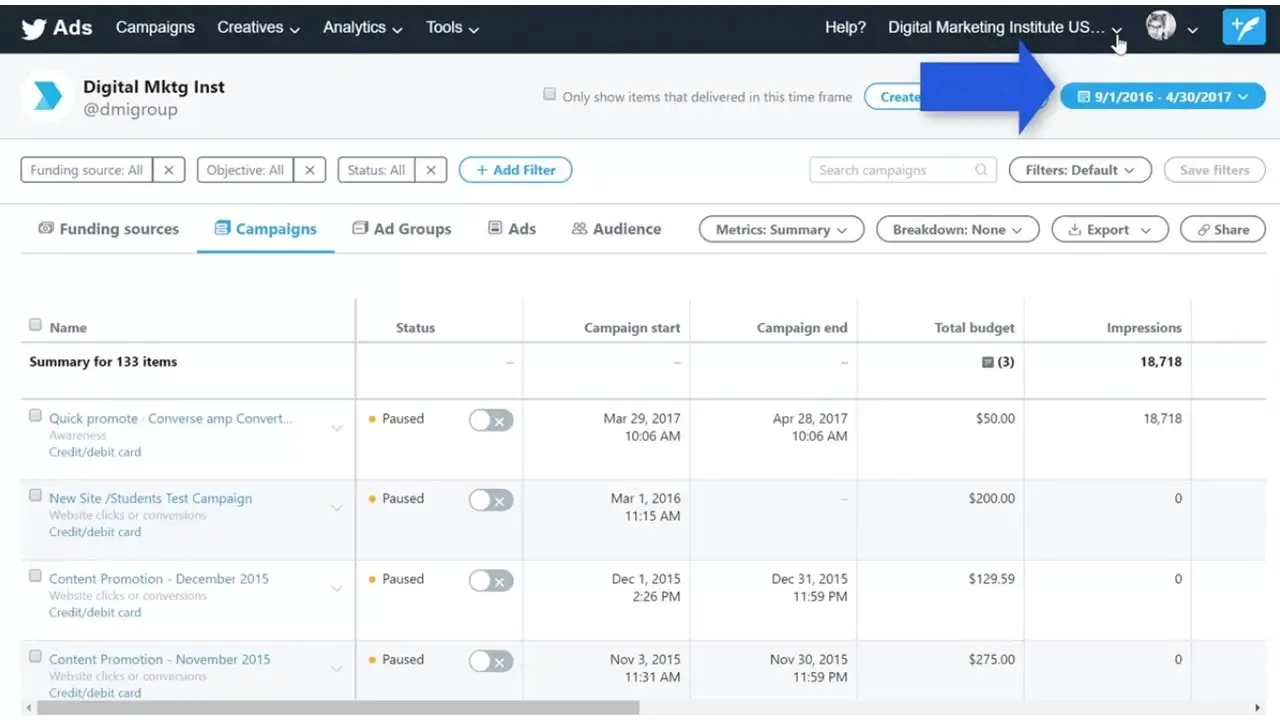Open the compose tweet feather icon

tap(1244, 28)
